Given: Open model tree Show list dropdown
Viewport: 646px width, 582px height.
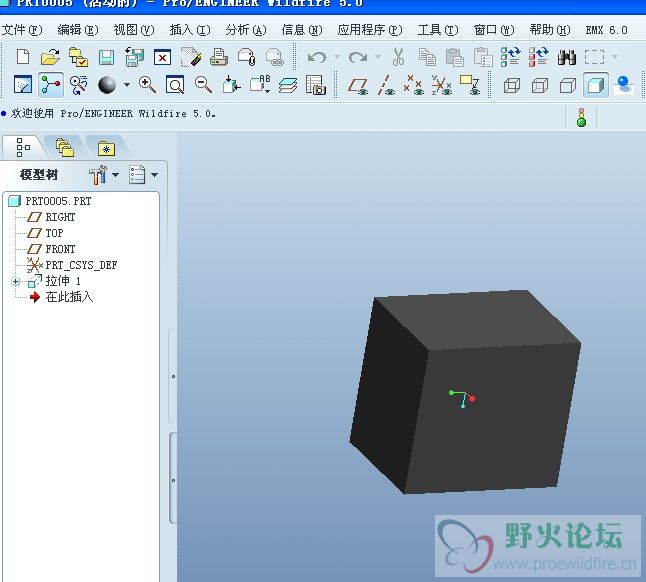Looking at the screenshot, I should (x=143, y=175).
